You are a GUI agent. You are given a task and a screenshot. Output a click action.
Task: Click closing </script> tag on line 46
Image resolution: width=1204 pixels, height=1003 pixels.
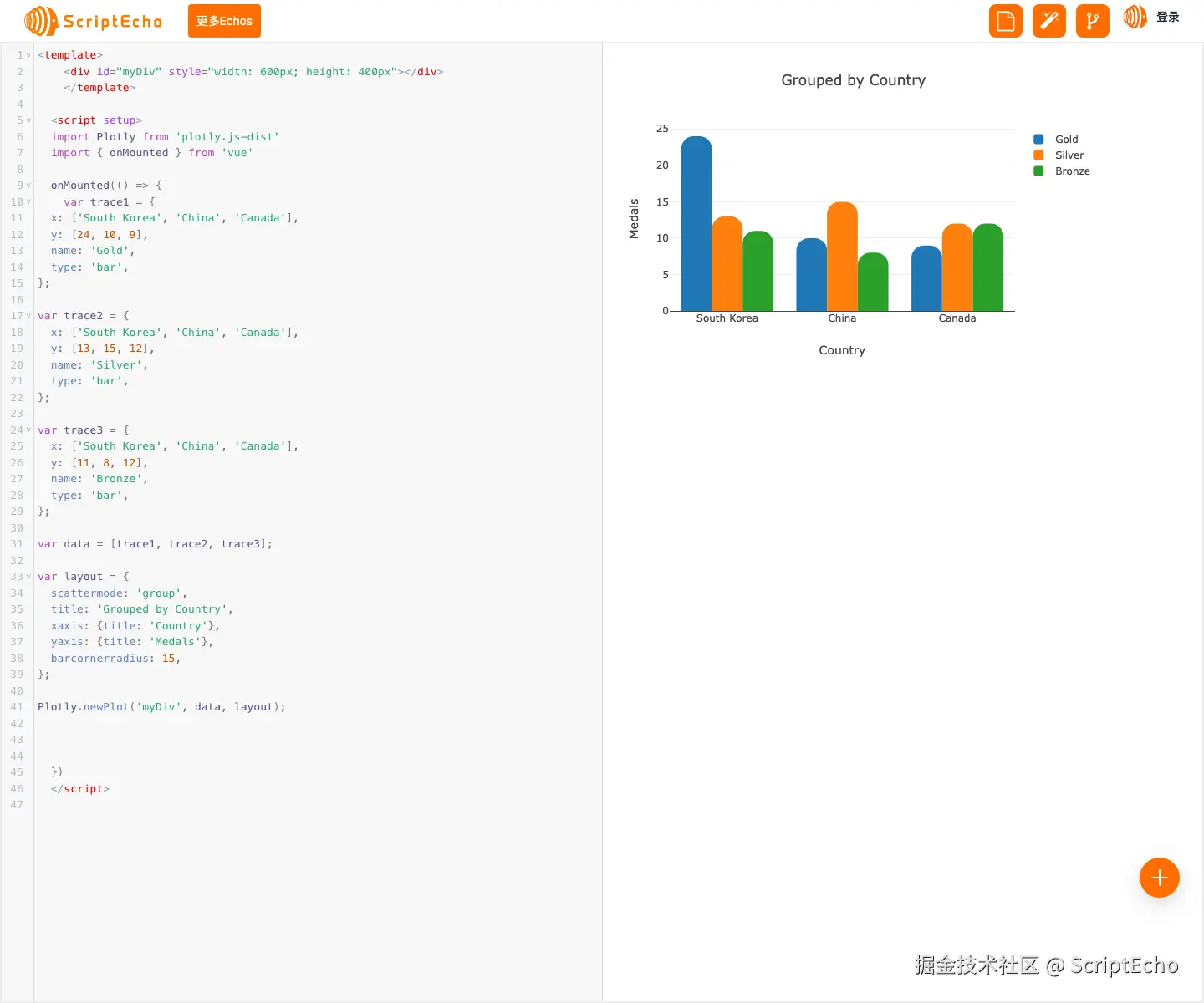click(x=79, y=789)
